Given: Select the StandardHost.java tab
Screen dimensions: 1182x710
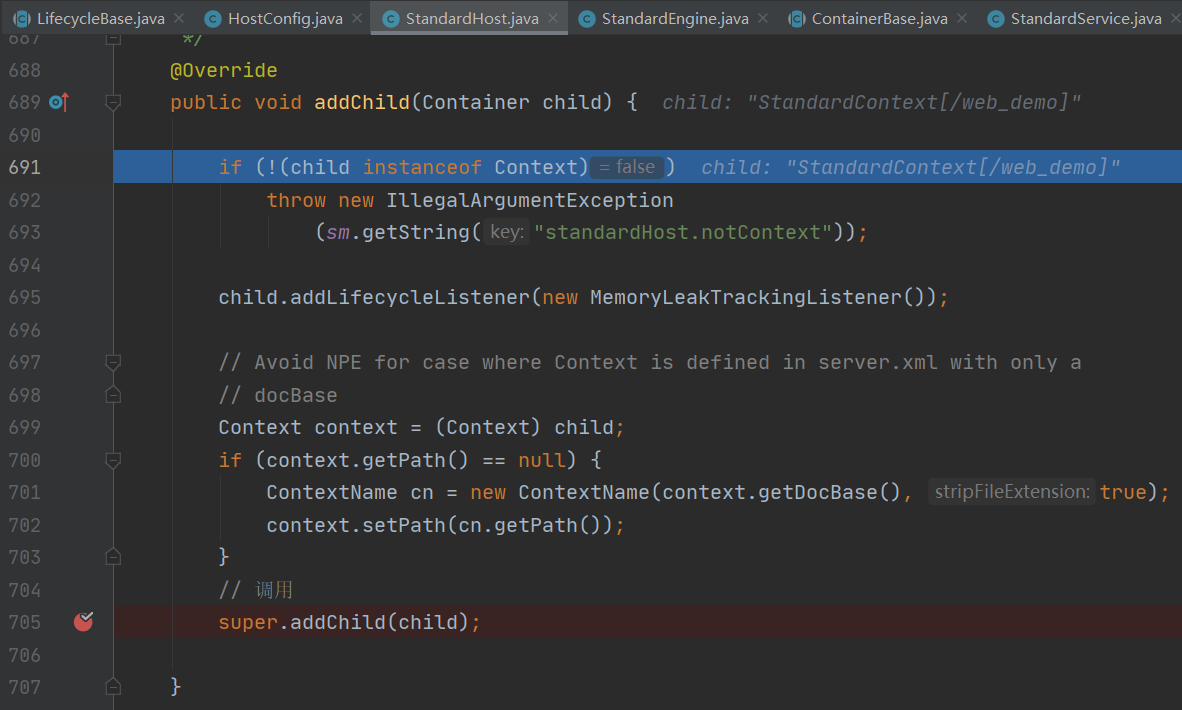Looking at the screenshot, I should (472, 18).
